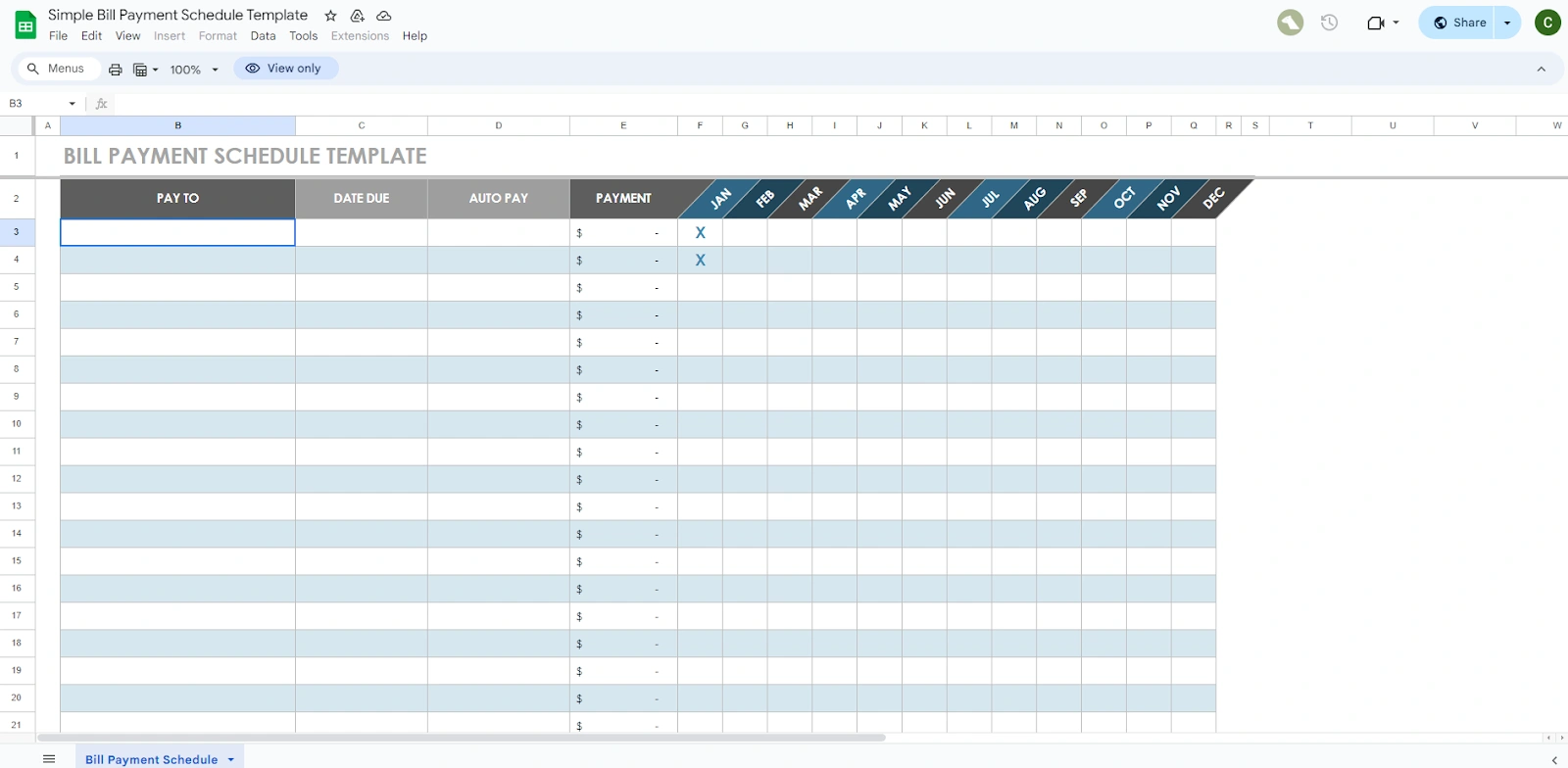Open the Google Sheets home icon
The image size is (1568, 768).
pos(25,25)
